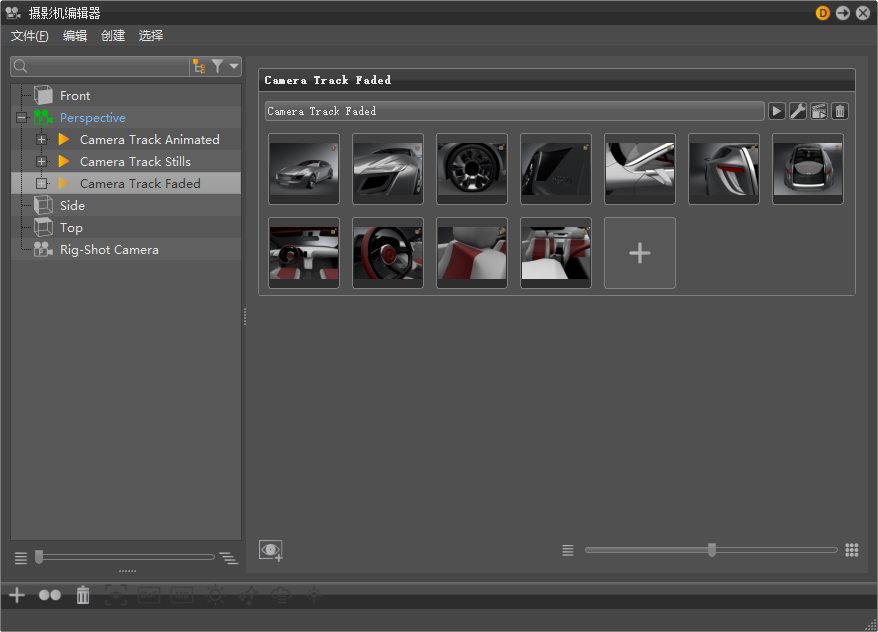Switch thumbnails to list view icon

click(x=568, y=550)
